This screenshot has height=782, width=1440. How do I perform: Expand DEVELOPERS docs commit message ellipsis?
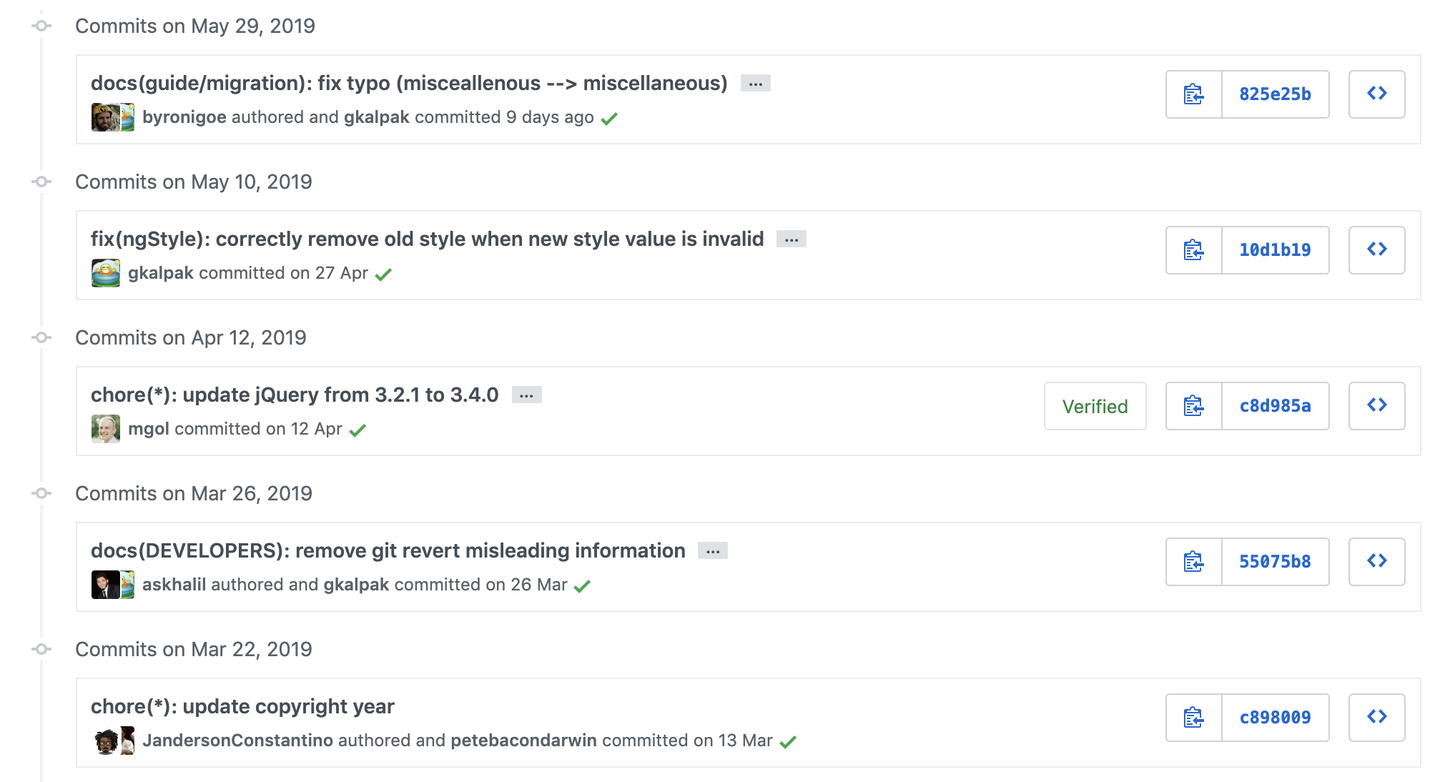(712, 552)
